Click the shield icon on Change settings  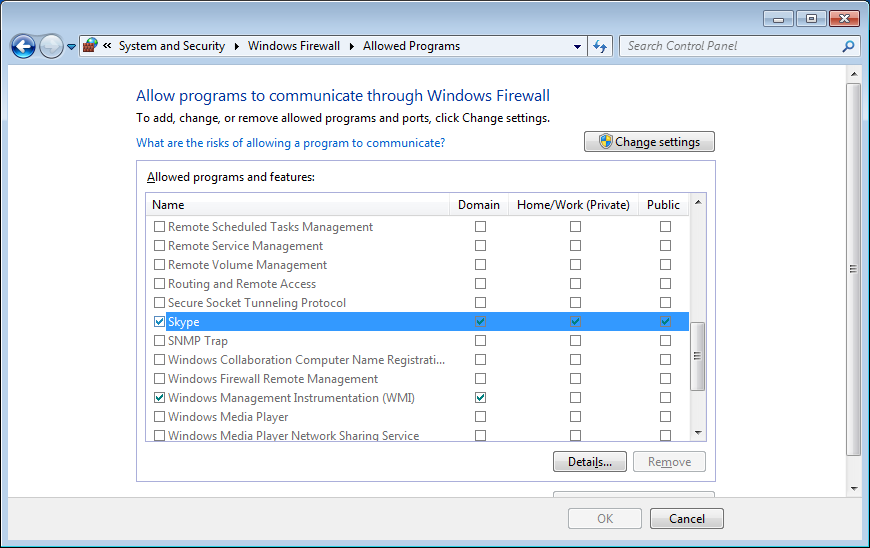coord(605,142)
